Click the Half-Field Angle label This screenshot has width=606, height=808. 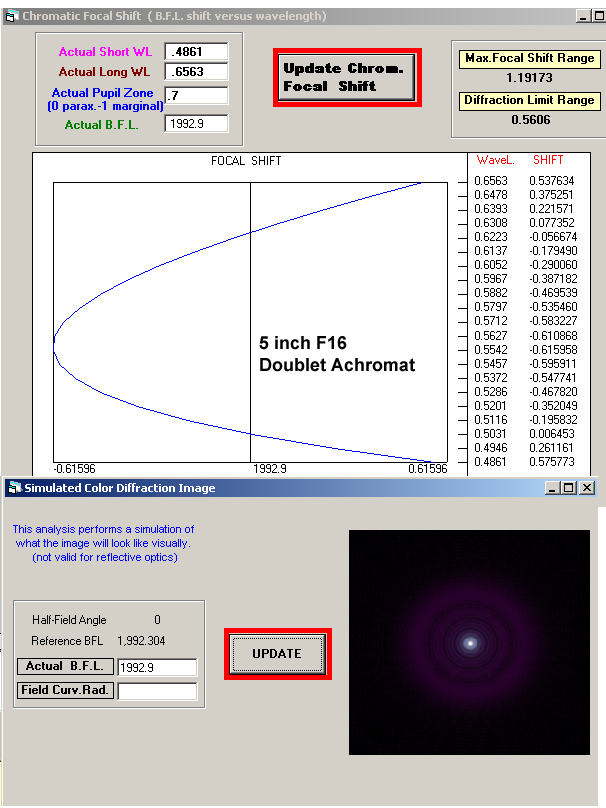[x=69, y=620]
